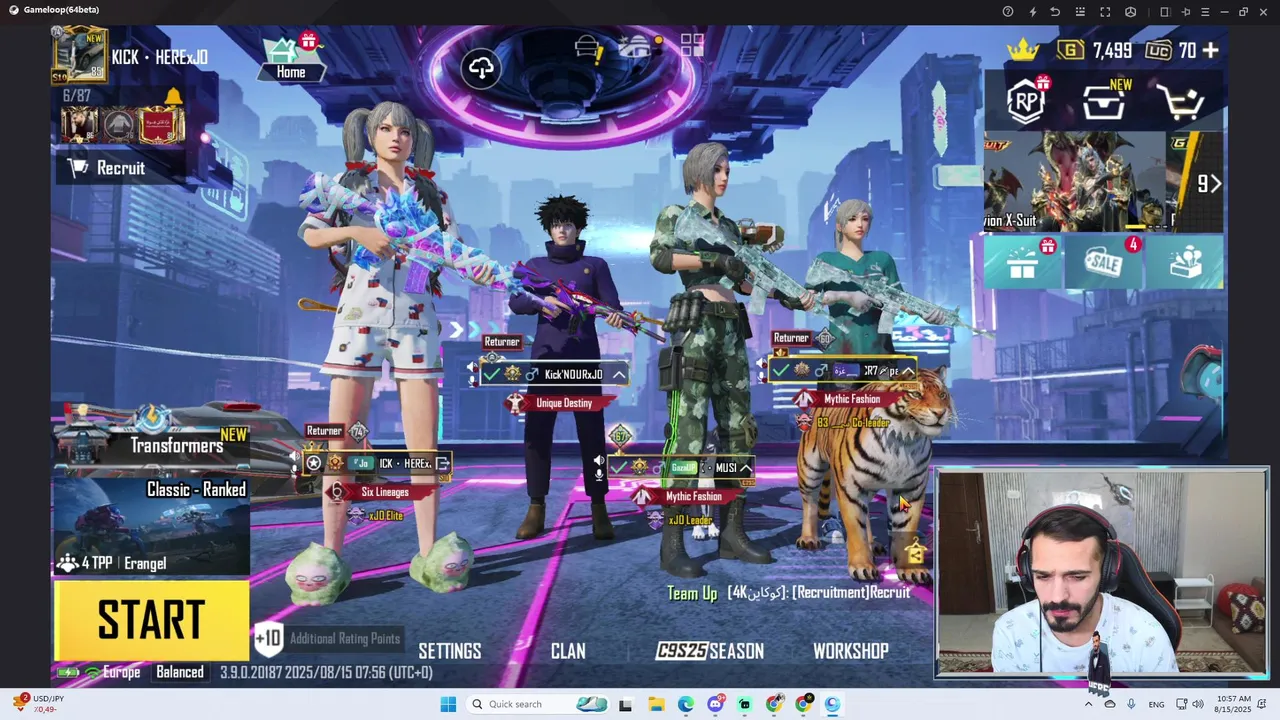Open the inventory crate marked NEW
Viewport: 1280px width, 720px height.
[x=1106, y=101]
